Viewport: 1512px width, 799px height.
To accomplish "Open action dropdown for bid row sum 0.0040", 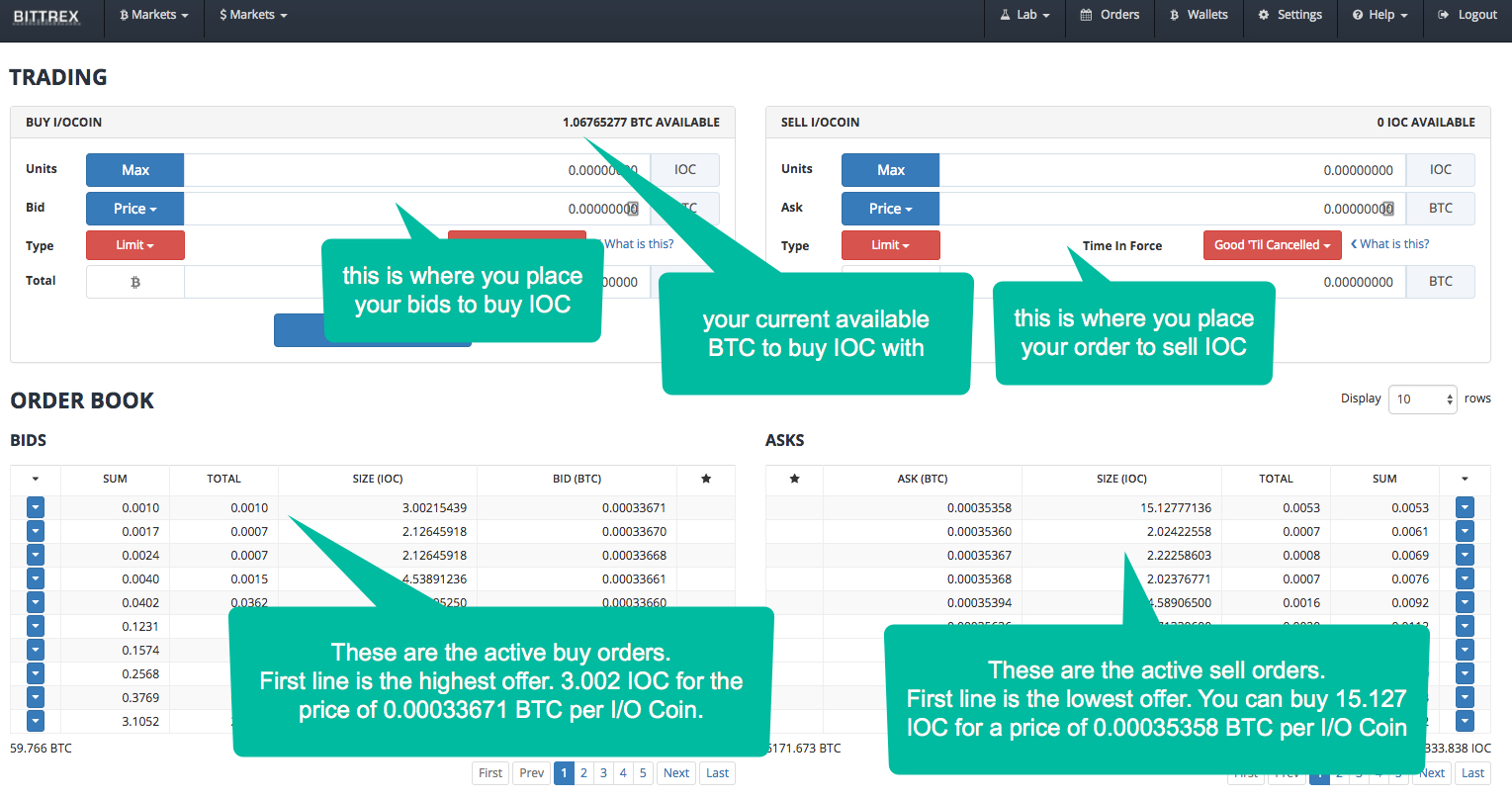I will (x=36, y=578).
